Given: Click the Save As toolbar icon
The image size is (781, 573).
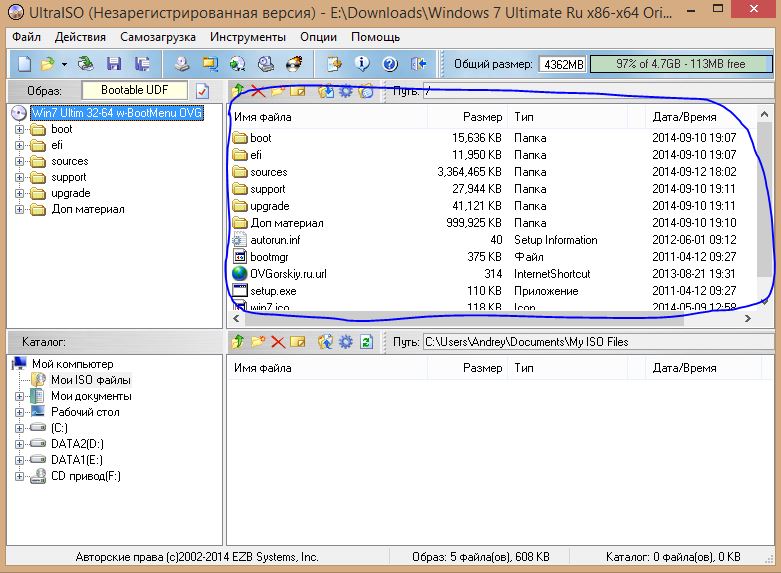Looking at the screenshot, I should click(x=142, y=64).
